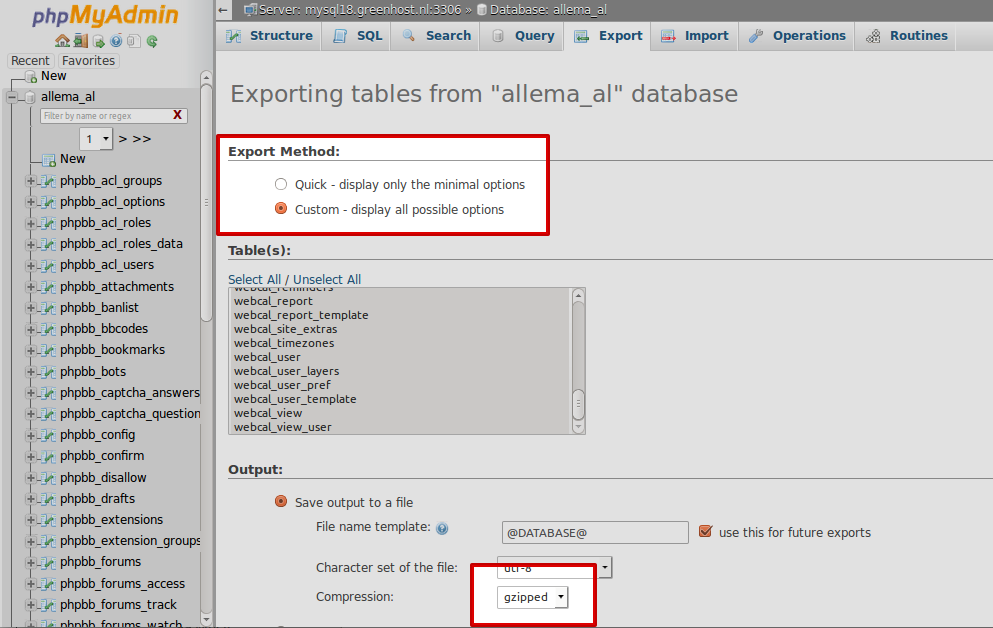Click the Unselect All link

coord(327,279)
